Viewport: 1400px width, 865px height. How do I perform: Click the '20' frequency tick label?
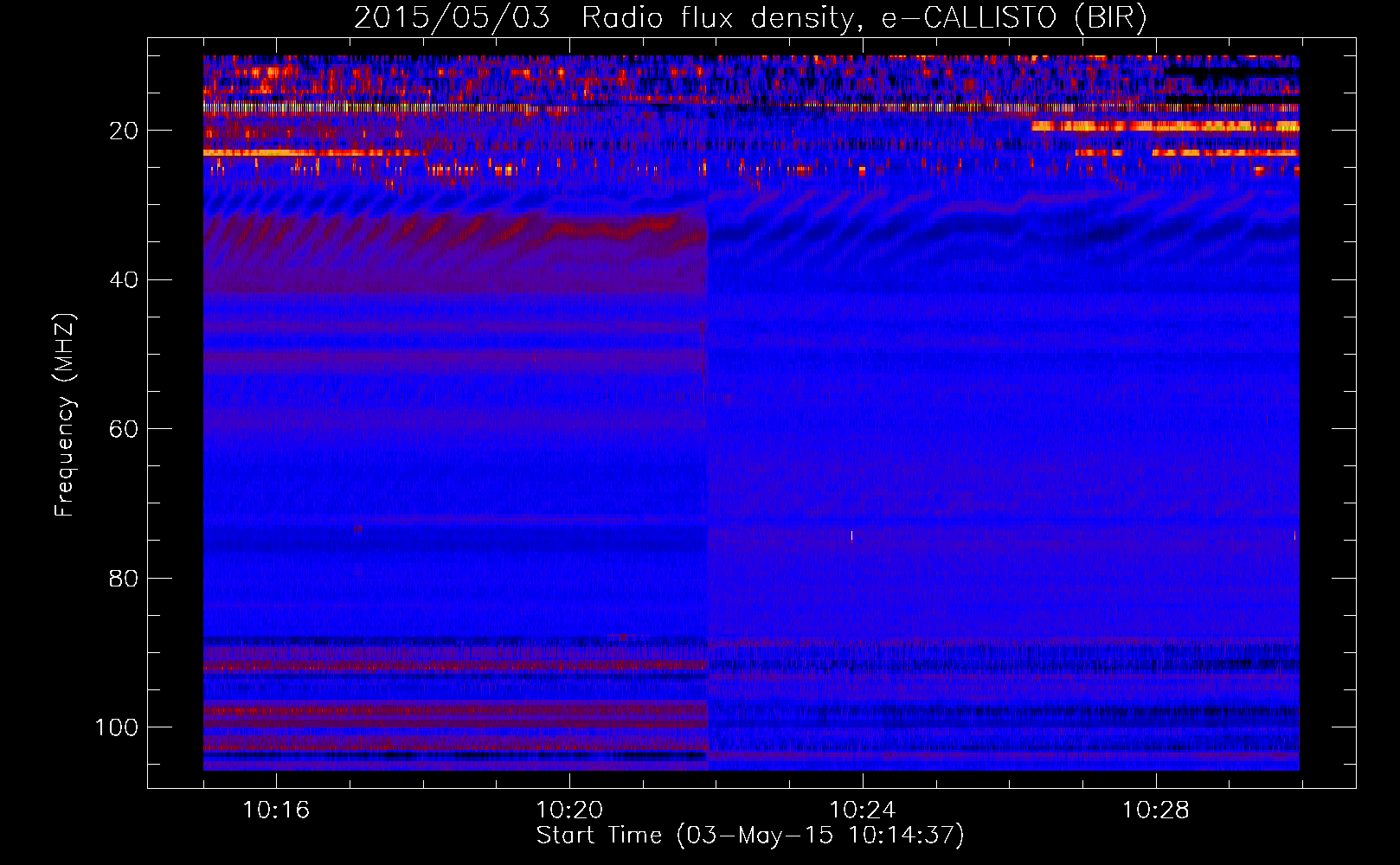124,131
